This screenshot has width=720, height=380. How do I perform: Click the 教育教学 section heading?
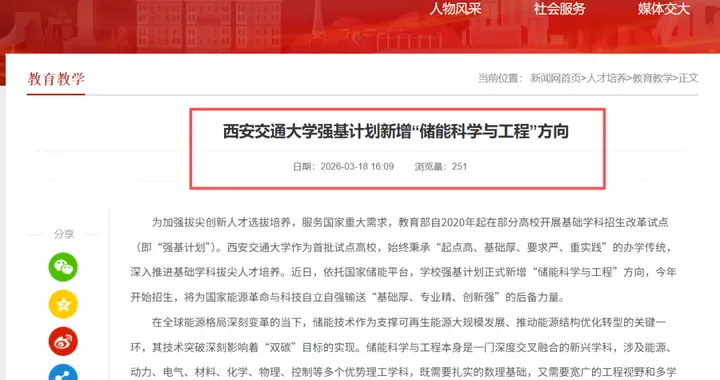[56, 79]
